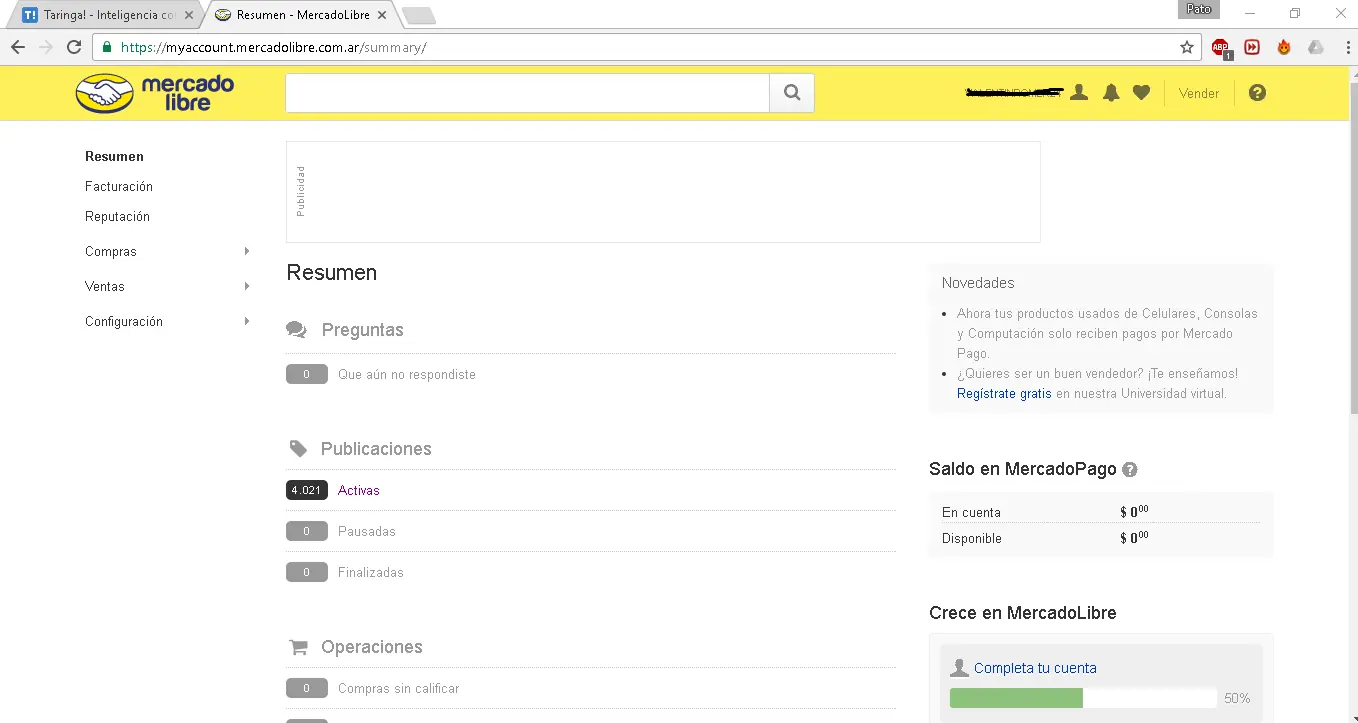Screen dimensions: 1358x723
Task: Click the Novedades heading
Action: coord(978,283)
